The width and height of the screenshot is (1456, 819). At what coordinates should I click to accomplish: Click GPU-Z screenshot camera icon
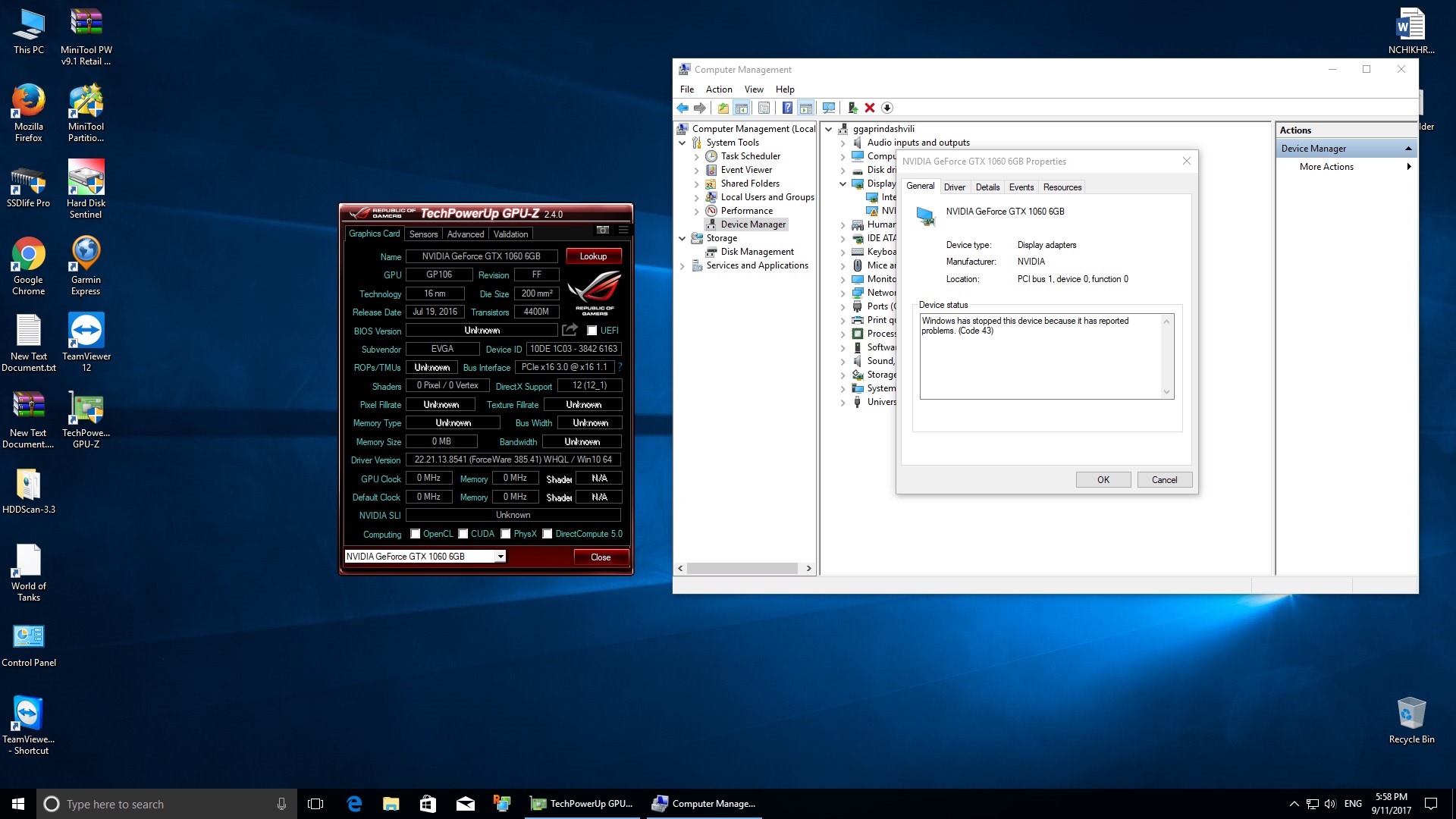pyautogui.click(x=603, y=230)
